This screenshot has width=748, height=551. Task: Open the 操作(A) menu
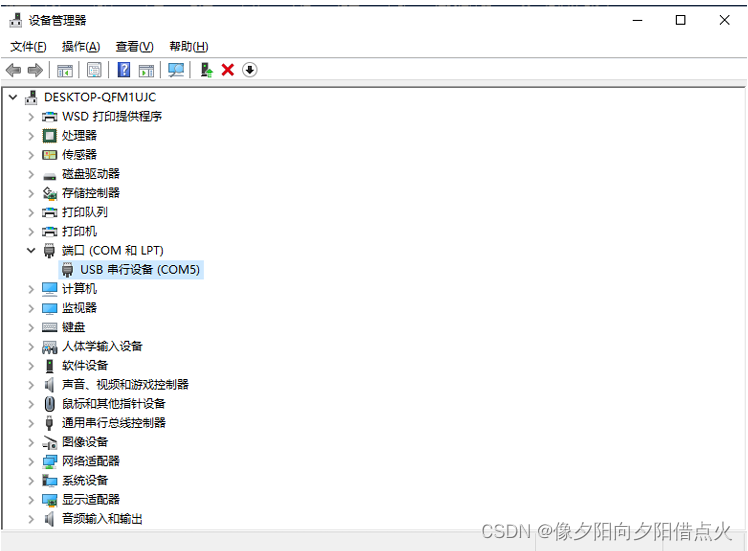81,47
